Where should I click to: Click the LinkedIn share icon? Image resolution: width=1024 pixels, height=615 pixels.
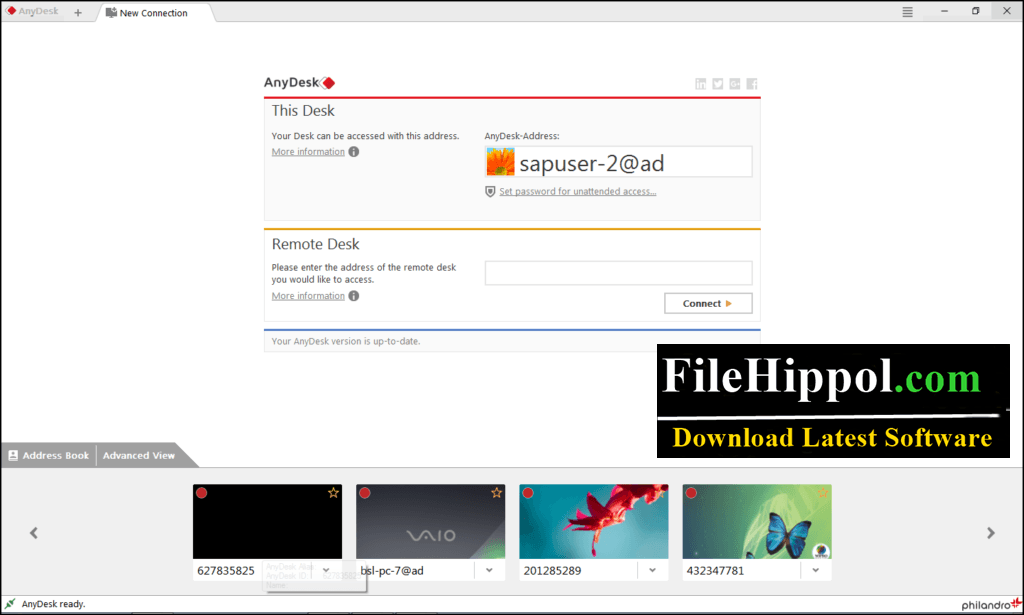tap(700, 83)
